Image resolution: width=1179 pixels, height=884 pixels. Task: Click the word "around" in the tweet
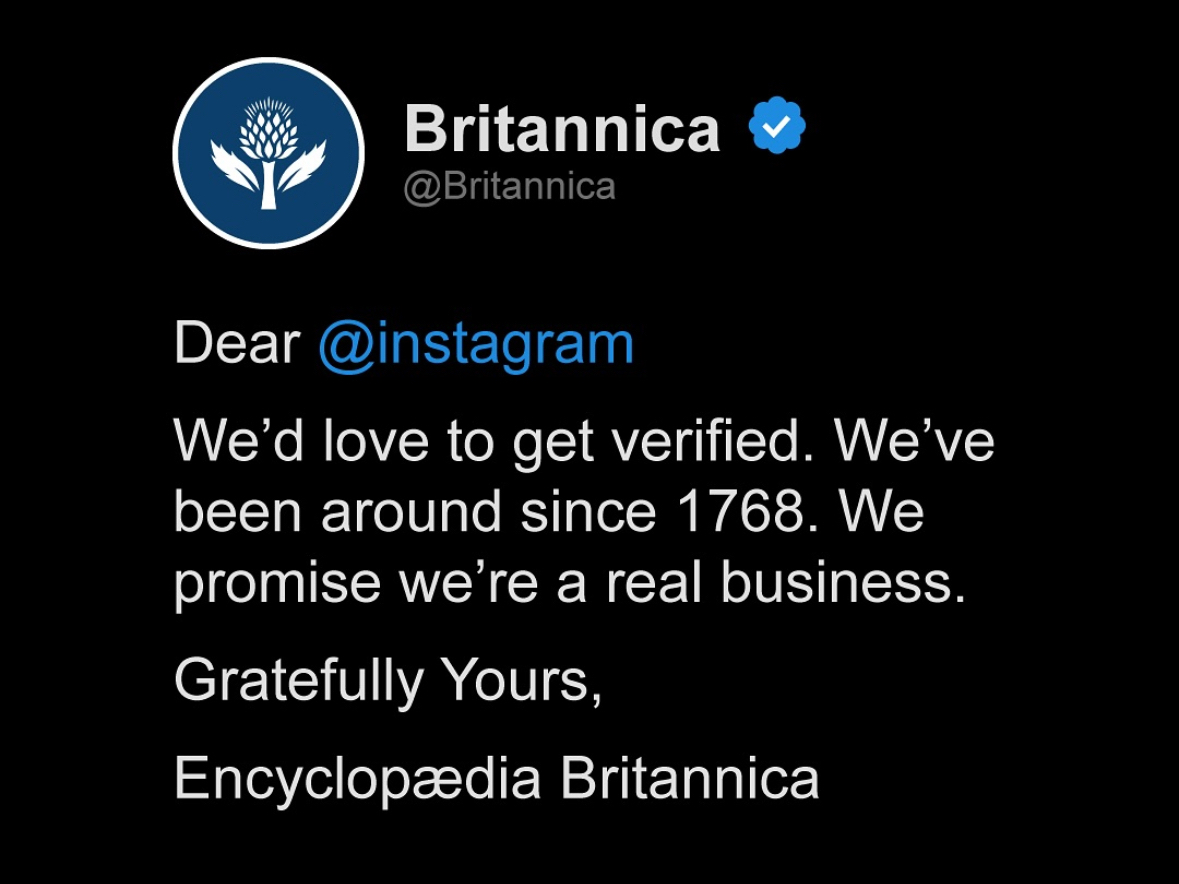412,511
